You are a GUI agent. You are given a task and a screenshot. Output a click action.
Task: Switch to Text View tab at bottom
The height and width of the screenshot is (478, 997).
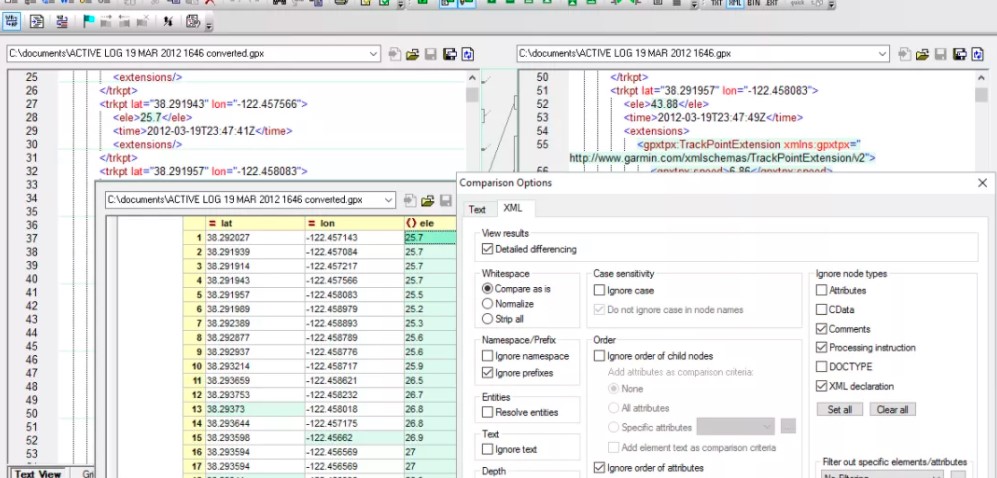coord(38,474)
